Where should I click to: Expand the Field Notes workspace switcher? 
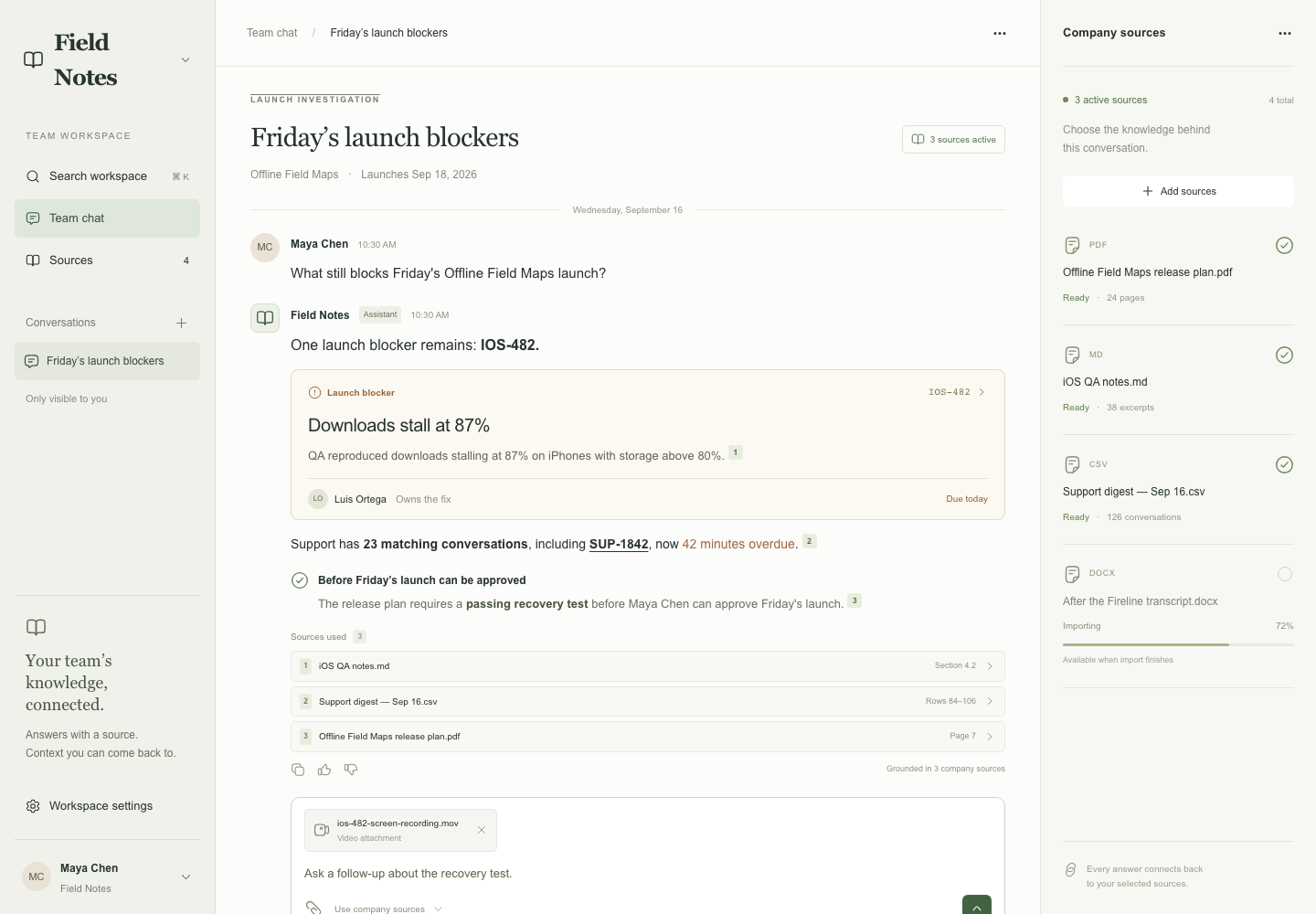point(186,60)
